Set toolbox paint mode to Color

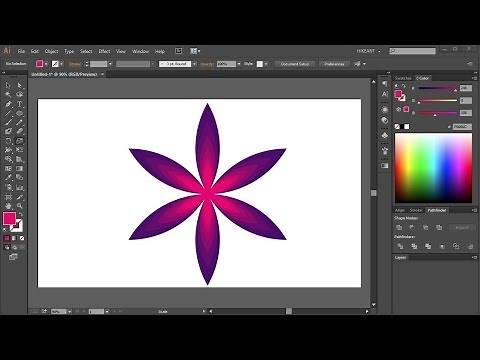click(x=7, y=238)
